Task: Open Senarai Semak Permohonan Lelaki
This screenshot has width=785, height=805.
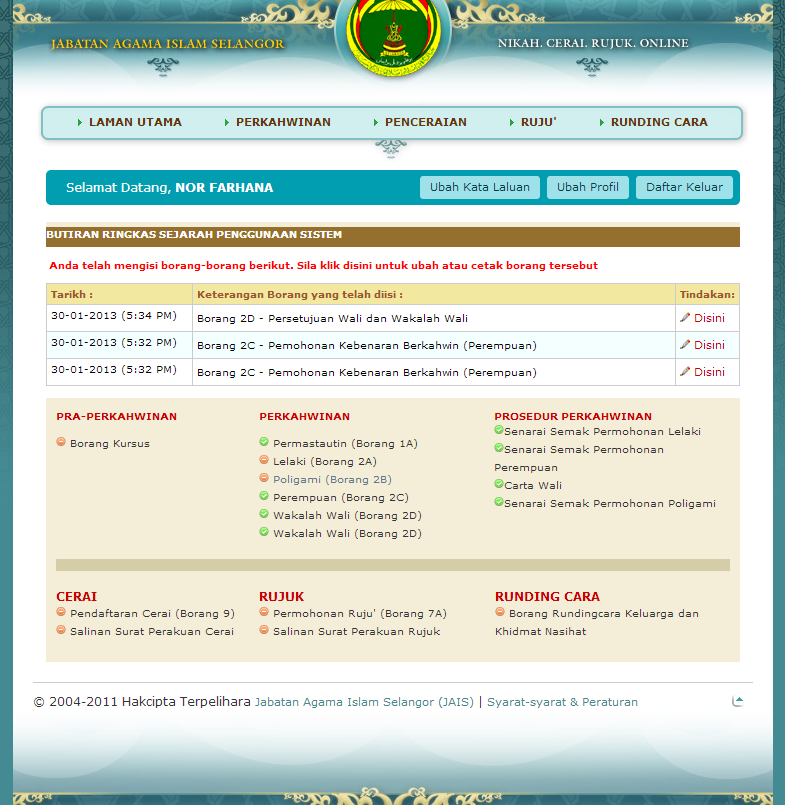Action: pos(602,432)
